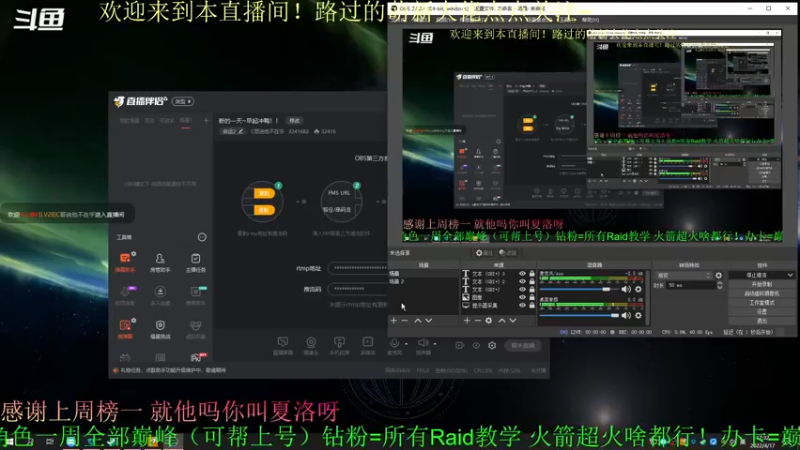Open source properties gear in sources toolbar
Screen dimensions: 800x450
(489, 321)
